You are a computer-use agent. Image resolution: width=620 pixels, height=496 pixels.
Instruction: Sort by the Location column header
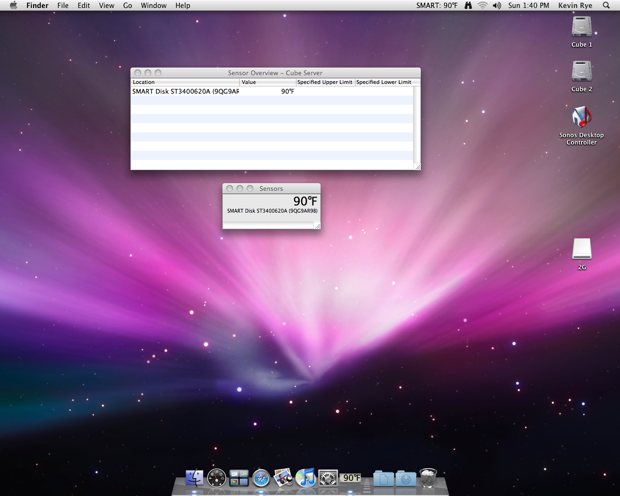[185, 82]
